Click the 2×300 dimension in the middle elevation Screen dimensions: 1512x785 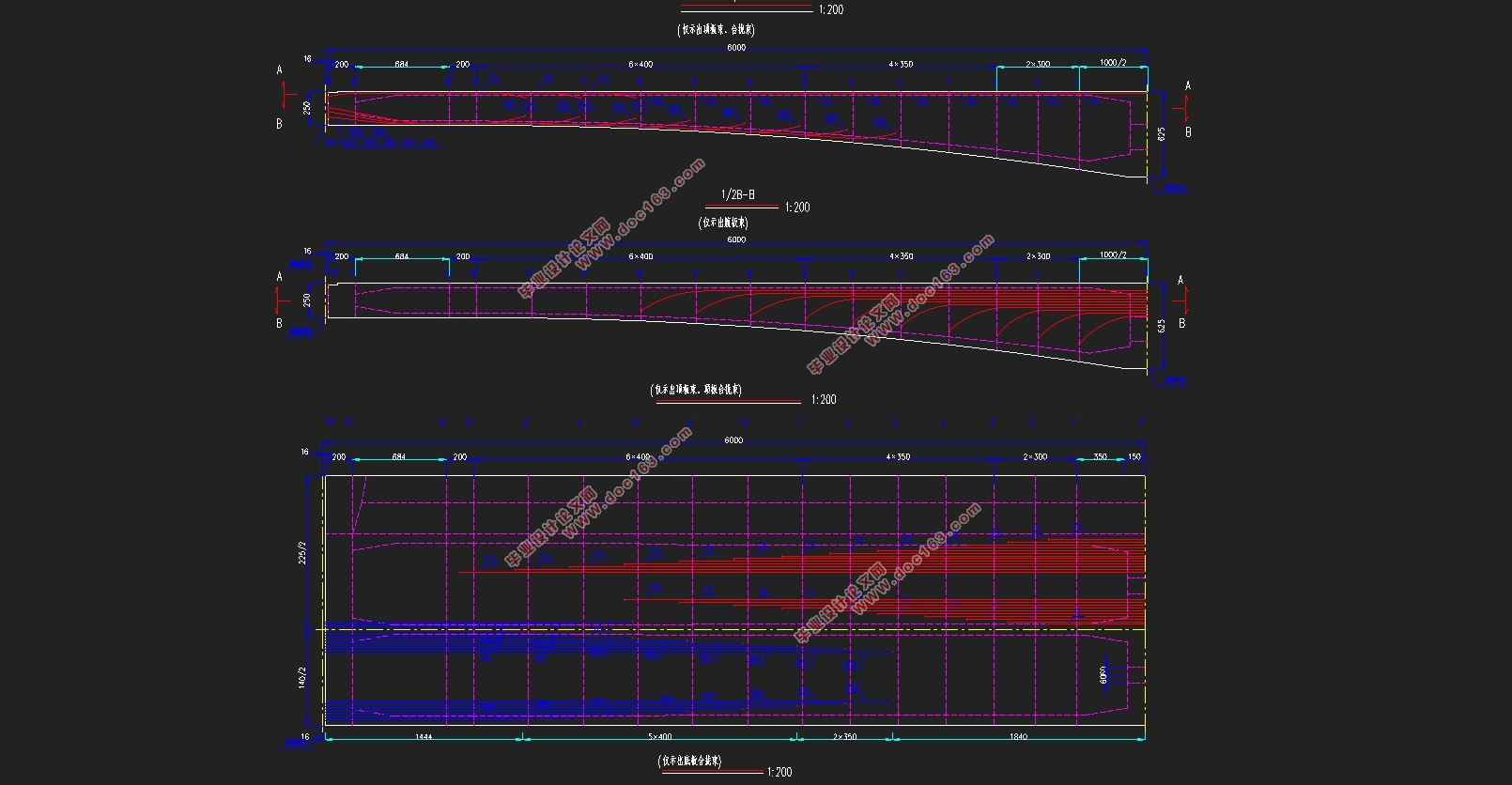[x=1038, y=256]
